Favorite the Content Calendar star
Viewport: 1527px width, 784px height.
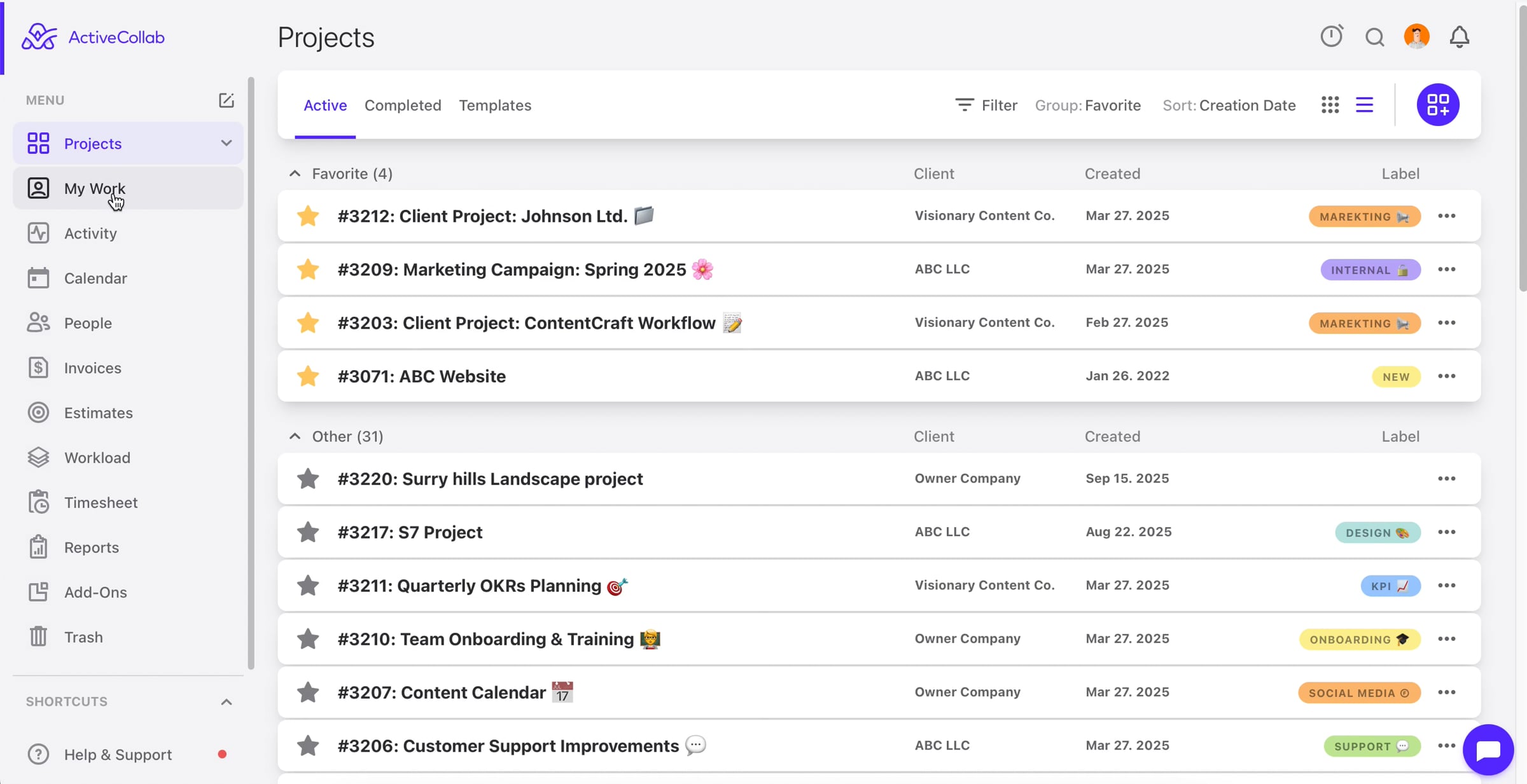tap(308, 692)
